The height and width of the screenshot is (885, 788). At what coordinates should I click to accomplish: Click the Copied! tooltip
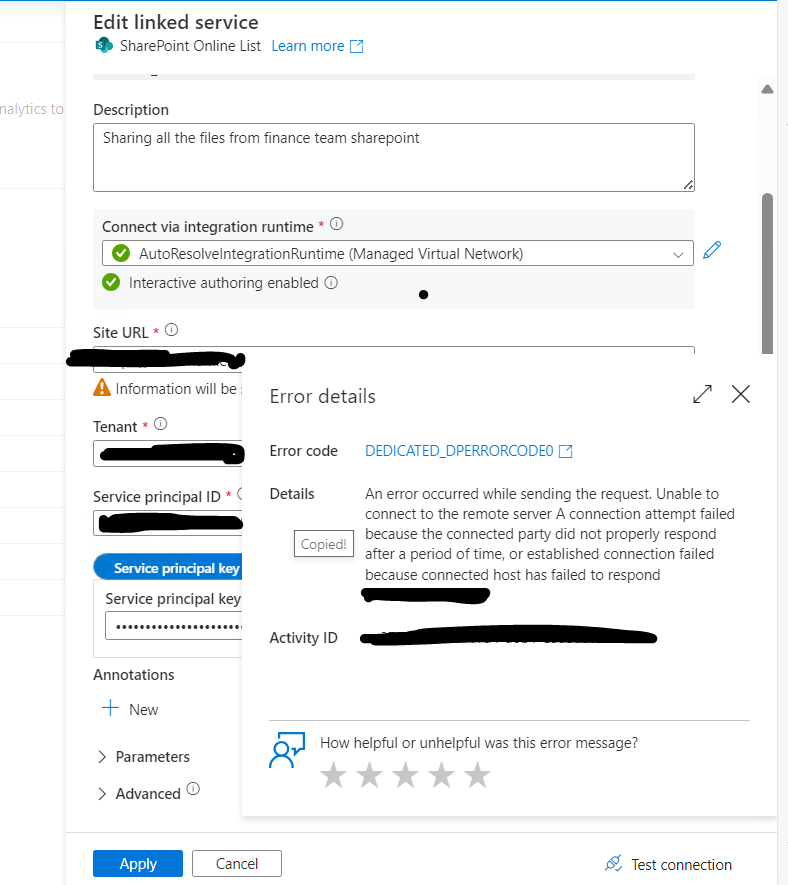pos(324,544)
